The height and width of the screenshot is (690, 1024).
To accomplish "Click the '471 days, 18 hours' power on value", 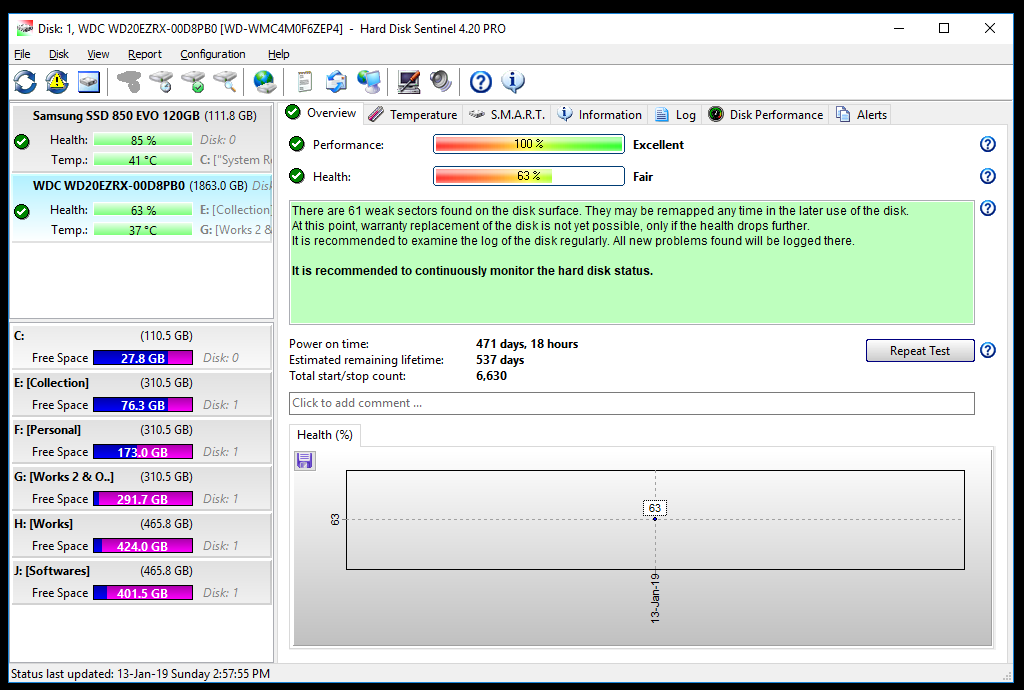I will (x=527, y=344).
